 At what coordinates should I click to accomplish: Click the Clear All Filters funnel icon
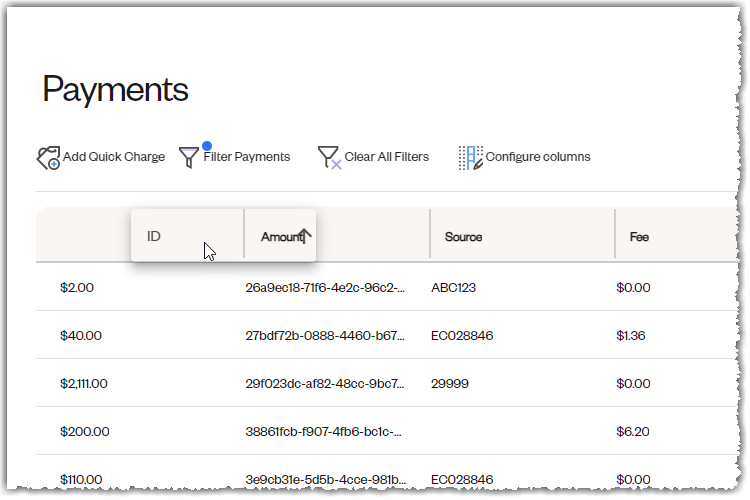coord(329,157)
